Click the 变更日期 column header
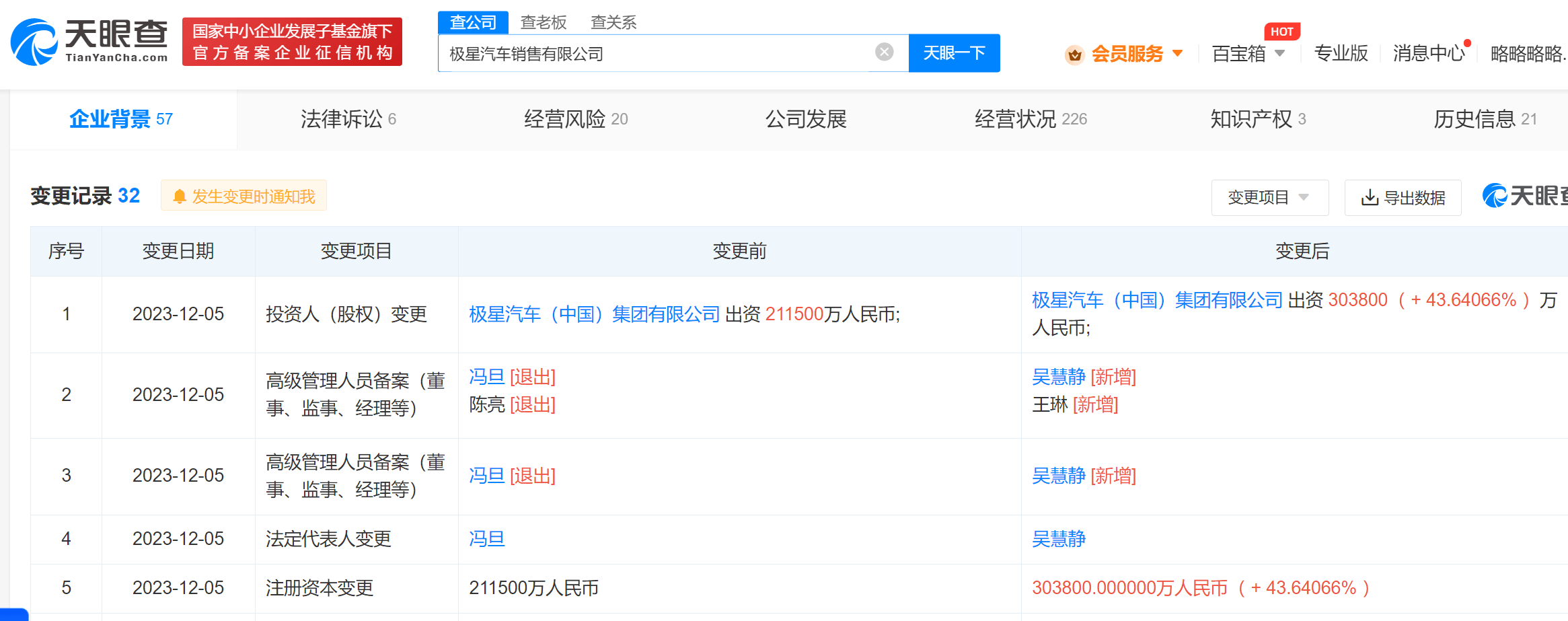Viewport: 1568px width, 621px height. coord(178,251)
